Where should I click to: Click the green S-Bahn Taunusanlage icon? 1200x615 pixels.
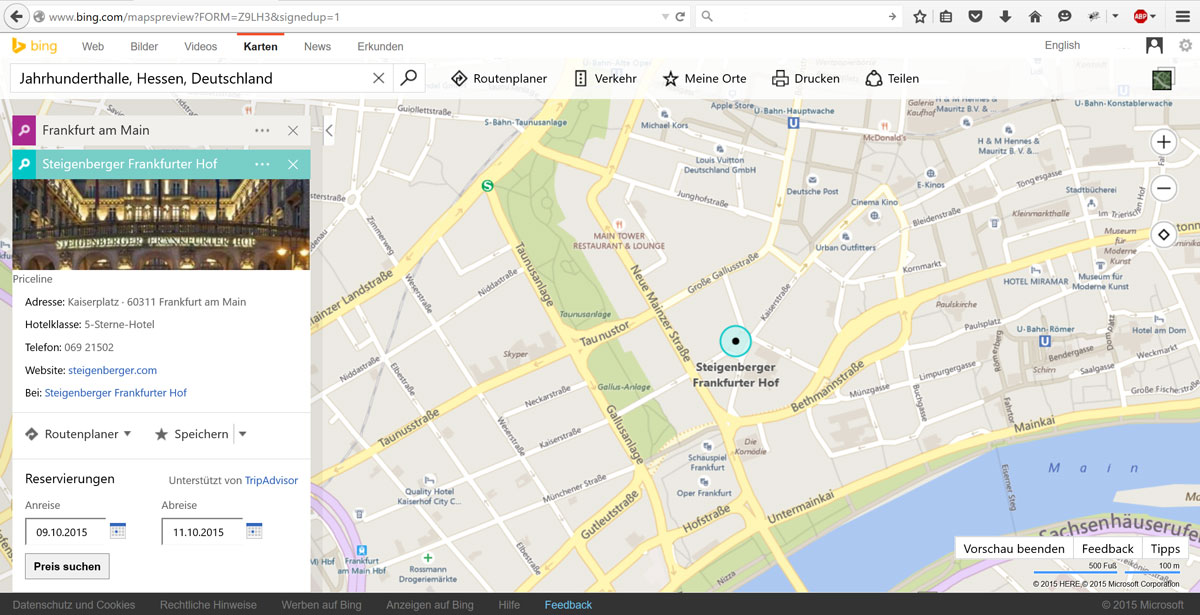(x=488, y=185)
